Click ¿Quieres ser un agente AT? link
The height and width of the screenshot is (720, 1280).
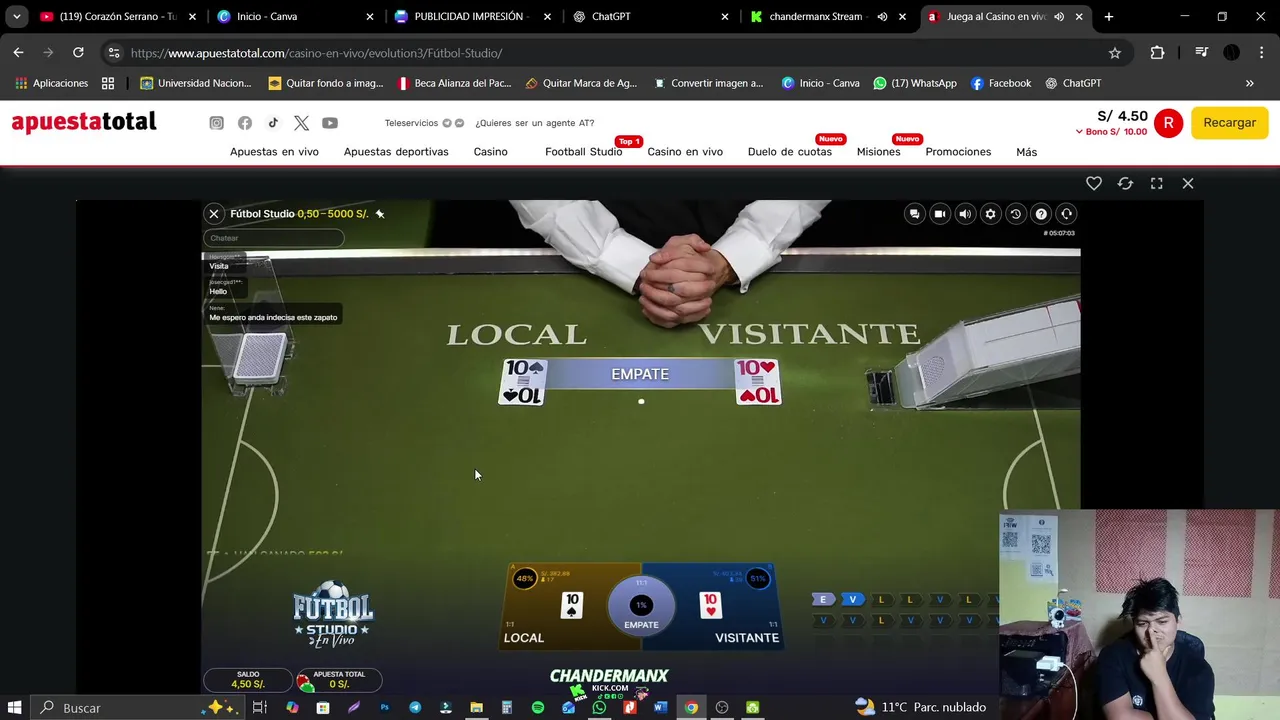(534, 123)
